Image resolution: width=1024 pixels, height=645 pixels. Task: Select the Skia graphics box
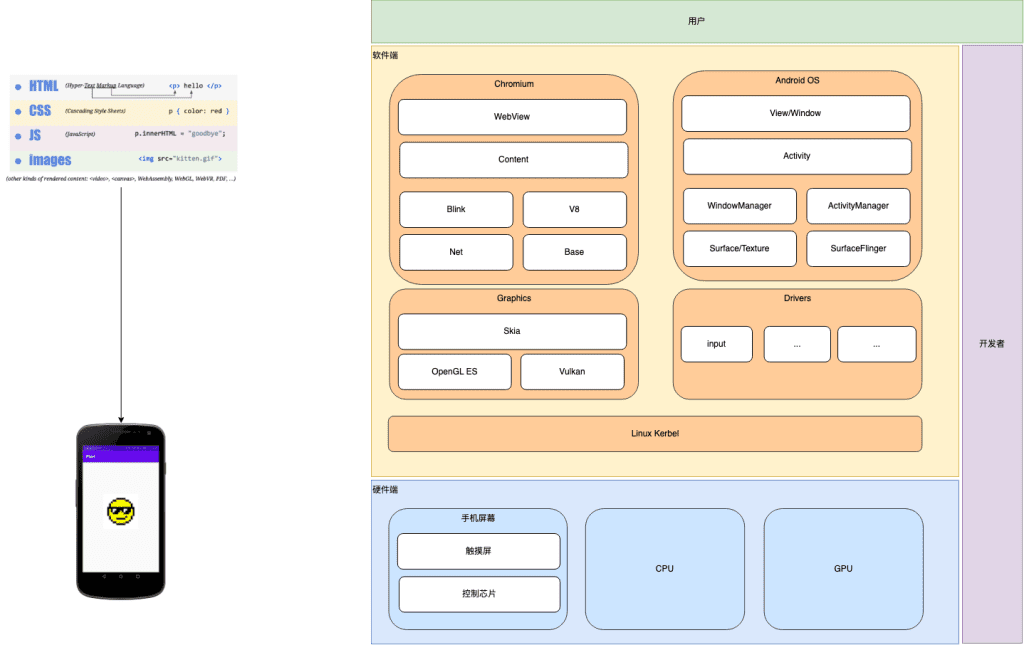(512, 331)
